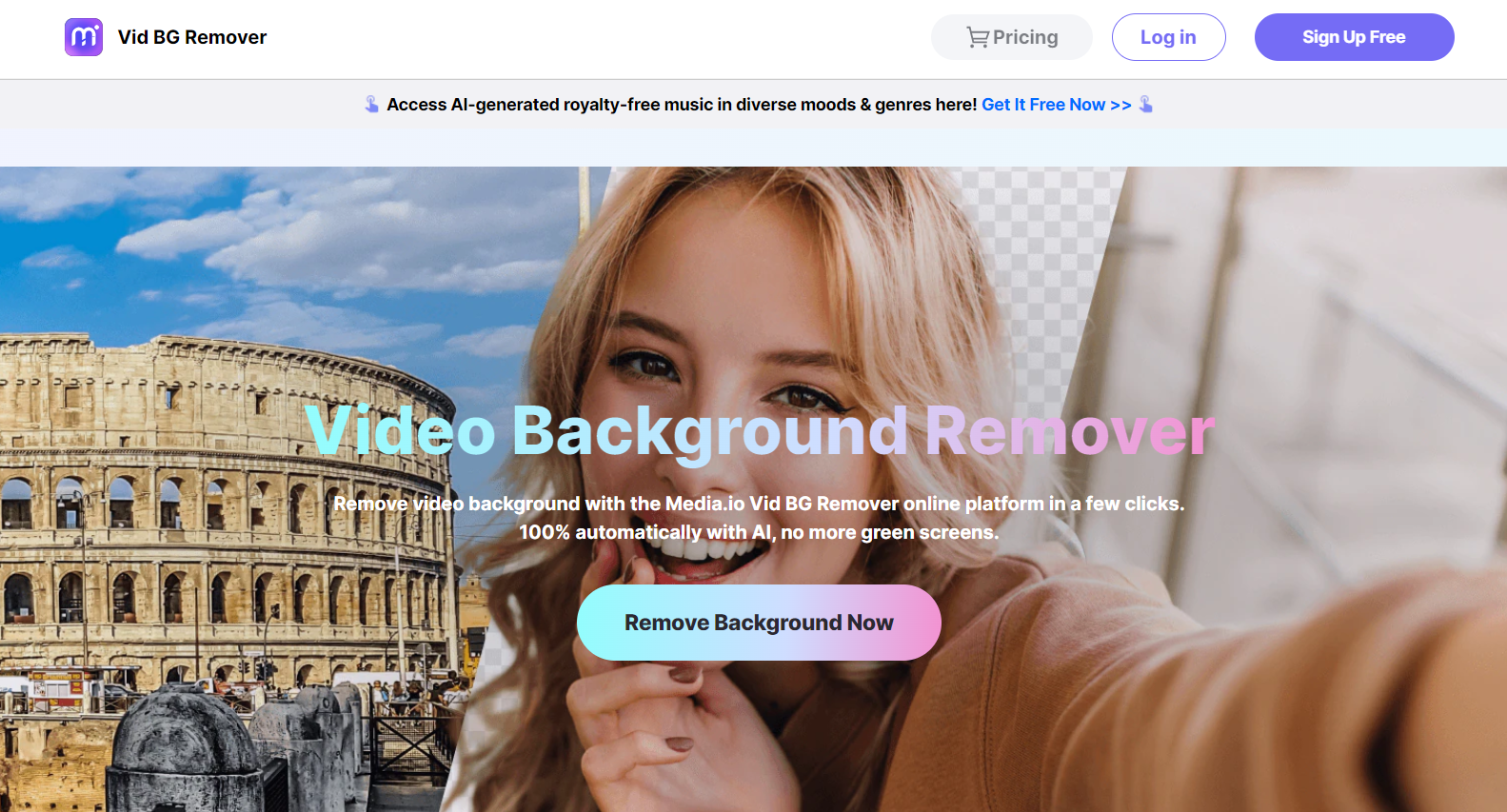
Task: Click the Vid BG Remover brand name
Action: (x=192, y=37)
